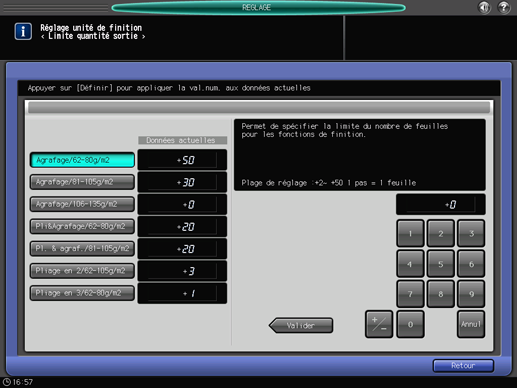The width and height of the screenshot is (517, 388).
Task: Go back with the Retour button
Action: pyautogui.click(x=463, y=366)
